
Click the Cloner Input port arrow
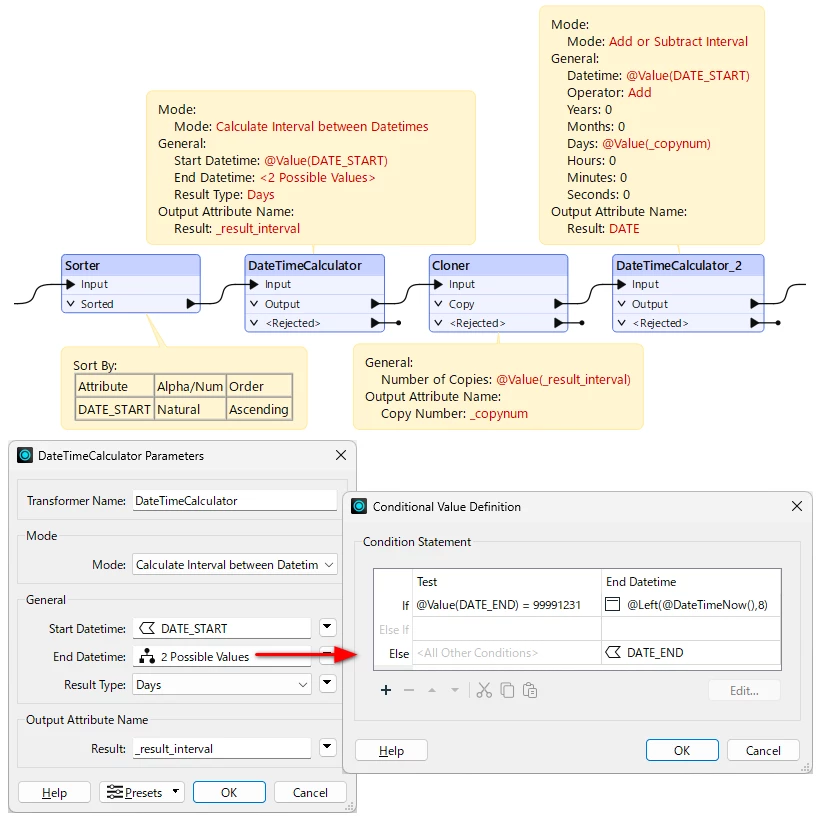pyautogui.click(x=439, y=284)
